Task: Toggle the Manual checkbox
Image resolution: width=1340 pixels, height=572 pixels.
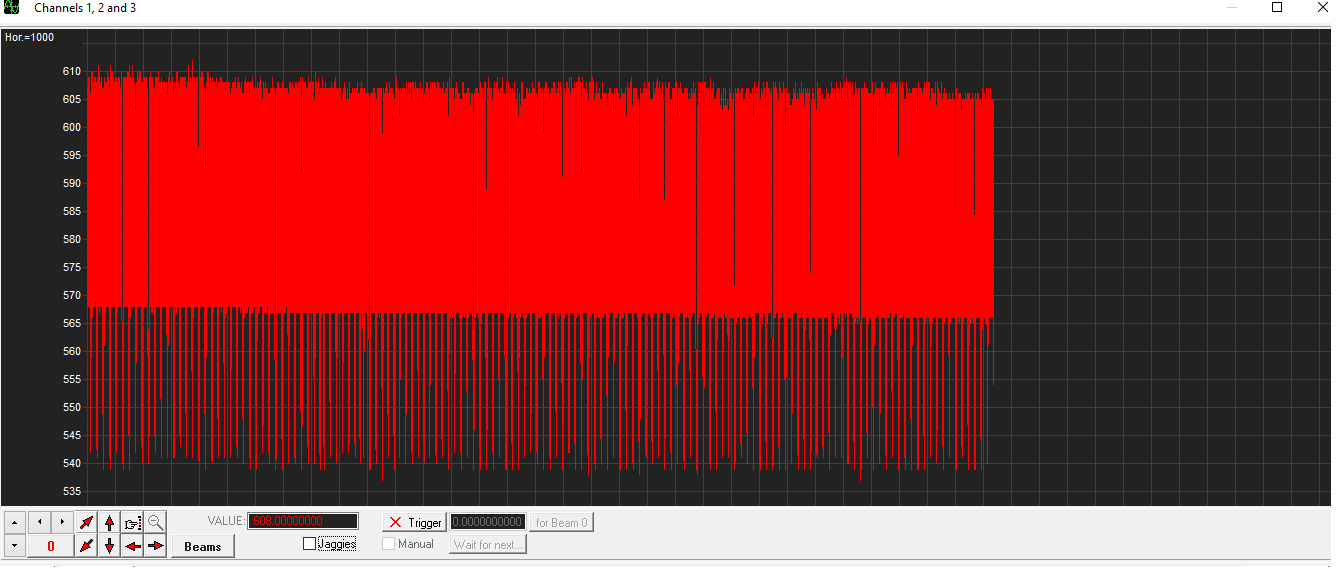Action: pyautogui.click(x=389, y=544)
